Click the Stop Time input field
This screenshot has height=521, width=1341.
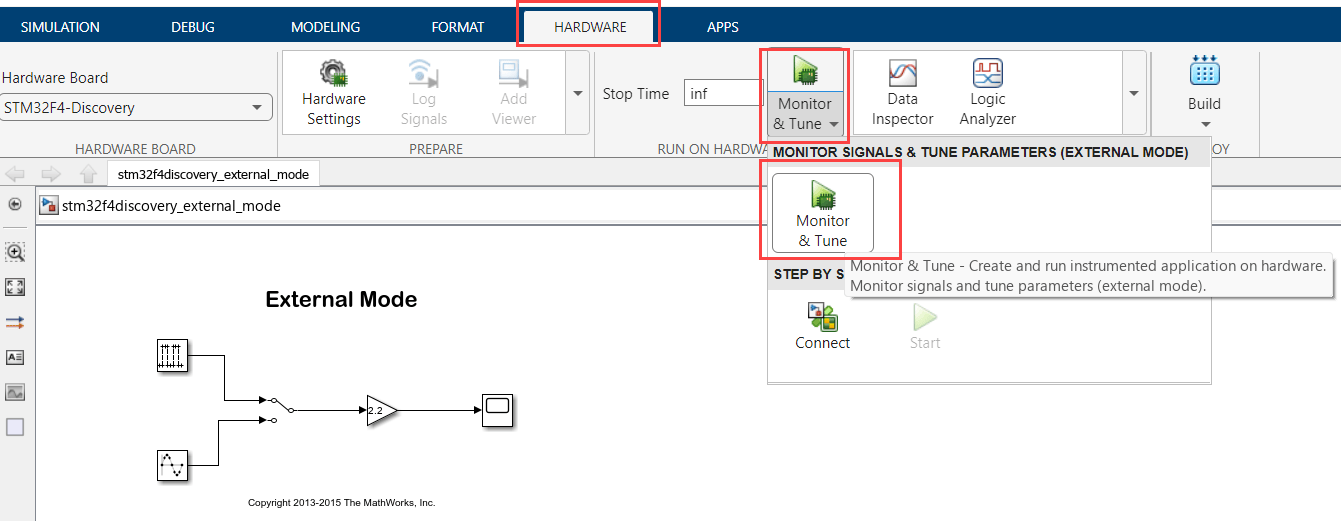point(724,93)
